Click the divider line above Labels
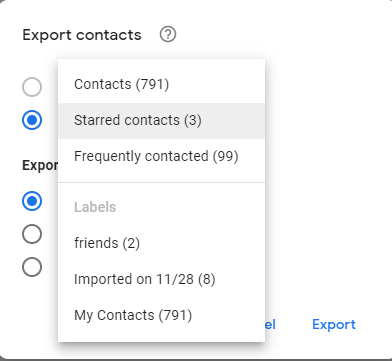Screen dimensions: 392x361 click(161, 182)
